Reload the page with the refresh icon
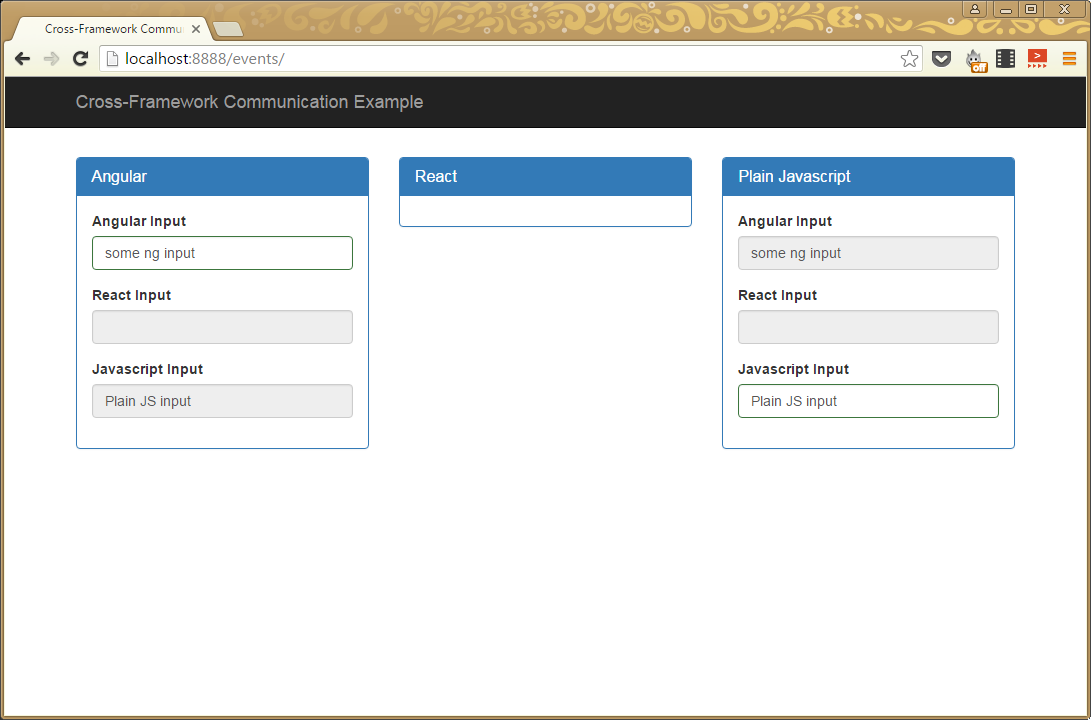 point(81,59)
